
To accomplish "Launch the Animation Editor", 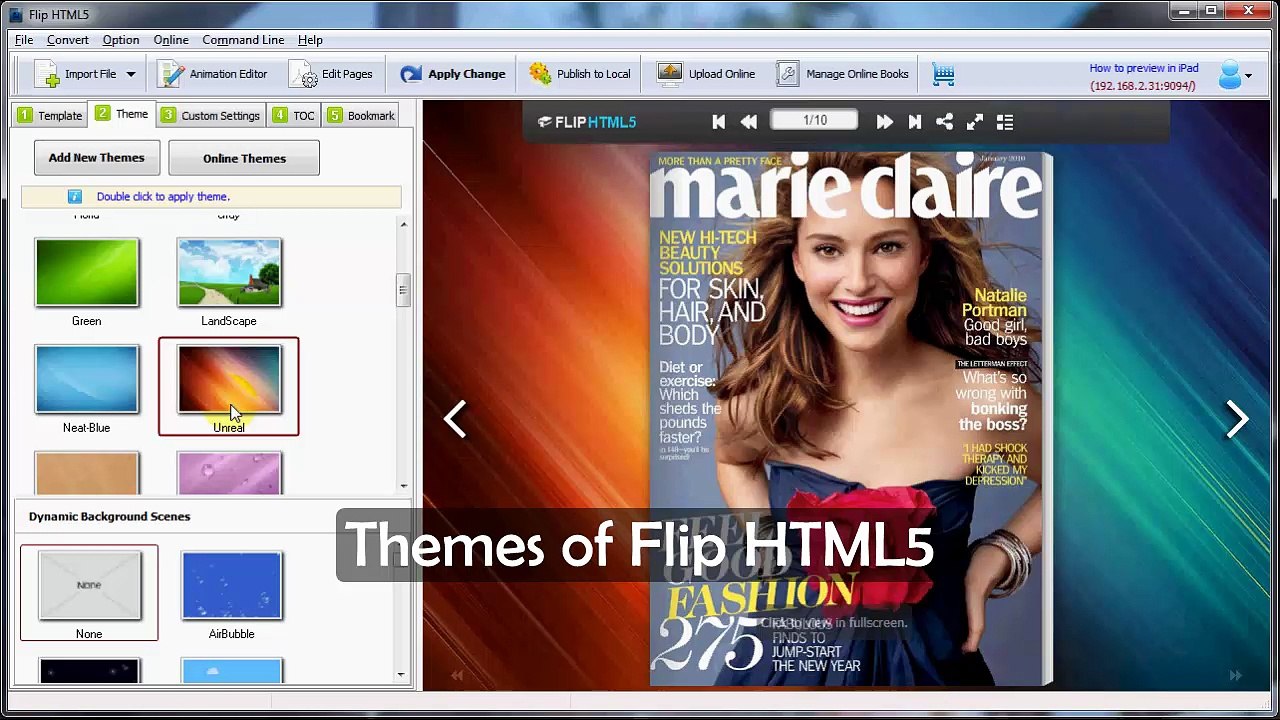I will [x=213, y=74].
